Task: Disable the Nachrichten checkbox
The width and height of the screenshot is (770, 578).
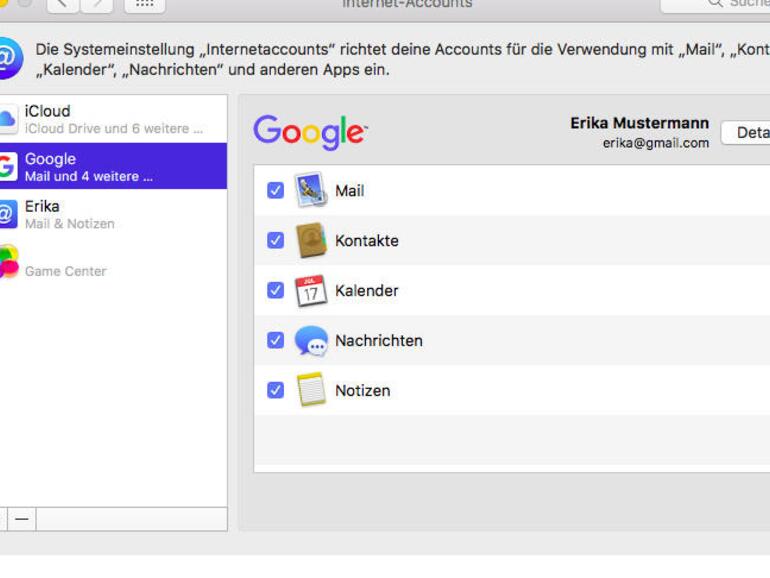Action: click(x=275, y=340)
